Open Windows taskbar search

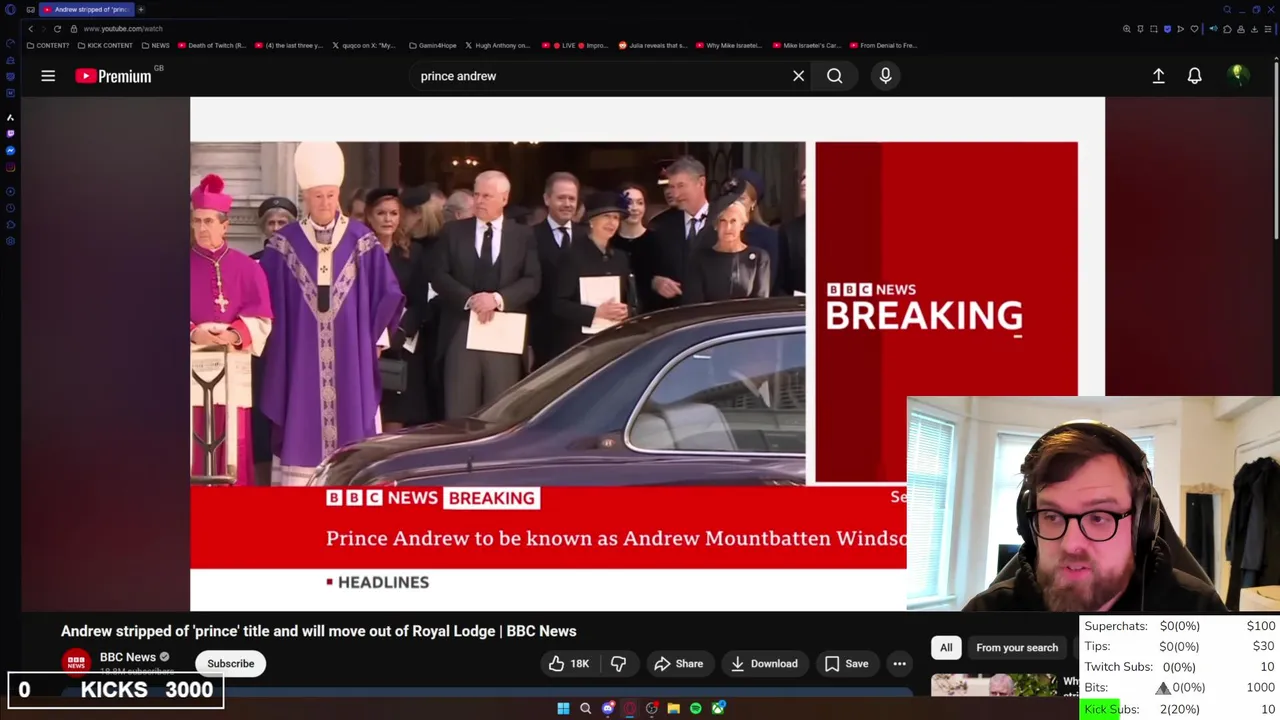coord(585,709)
